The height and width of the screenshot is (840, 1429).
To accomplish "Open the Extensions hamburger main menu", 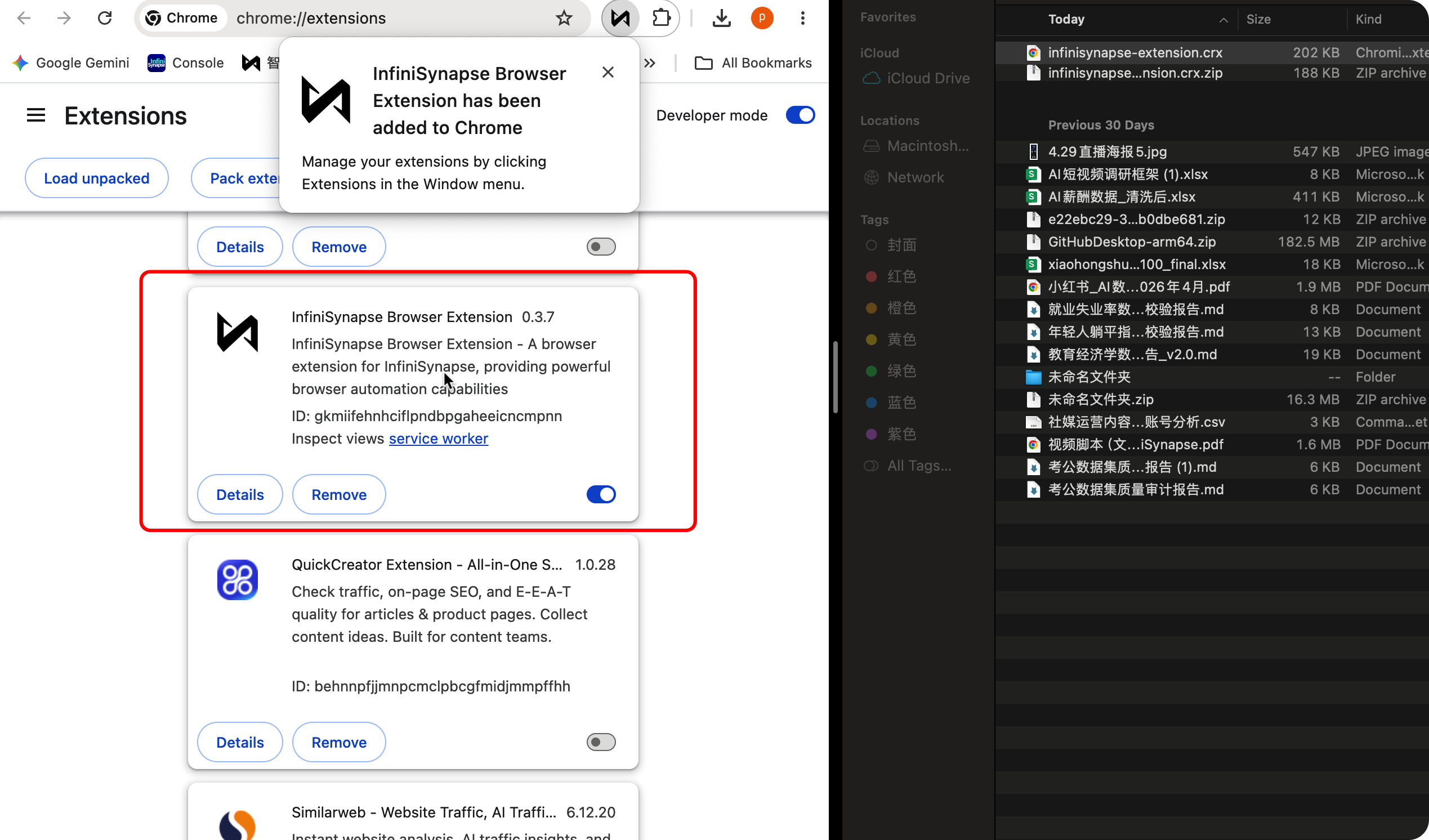I will click(x=36, y=115).
